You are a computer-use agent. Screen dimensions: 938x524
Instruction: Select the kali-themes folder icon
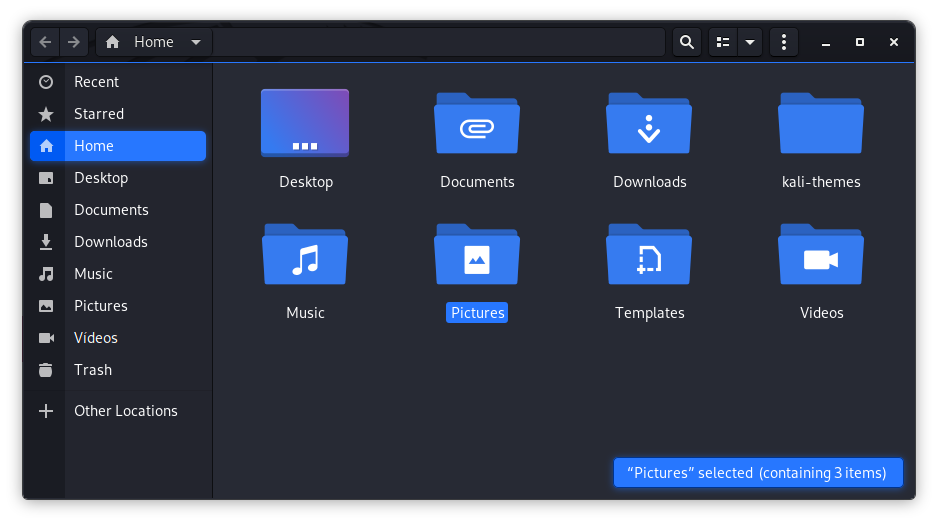pos(821,123)
